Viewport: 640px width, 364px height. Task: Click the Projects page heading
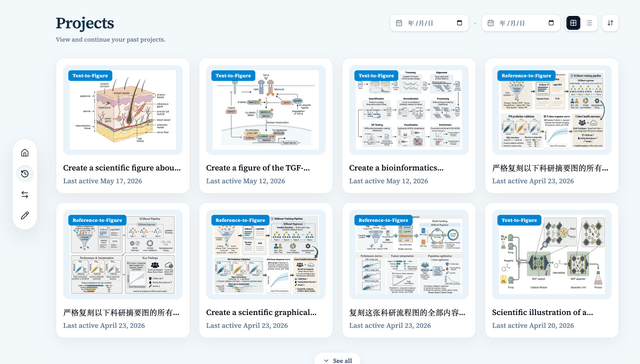[x=85, y=23]
